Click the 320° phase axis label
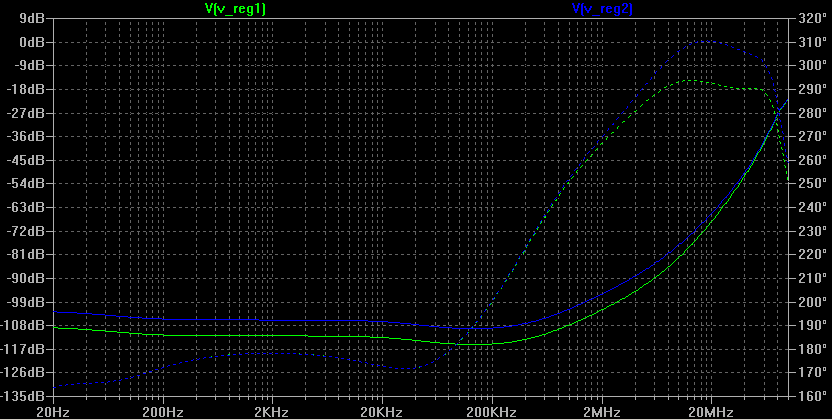This screenshot has width=832, height=420. (812, 19)
